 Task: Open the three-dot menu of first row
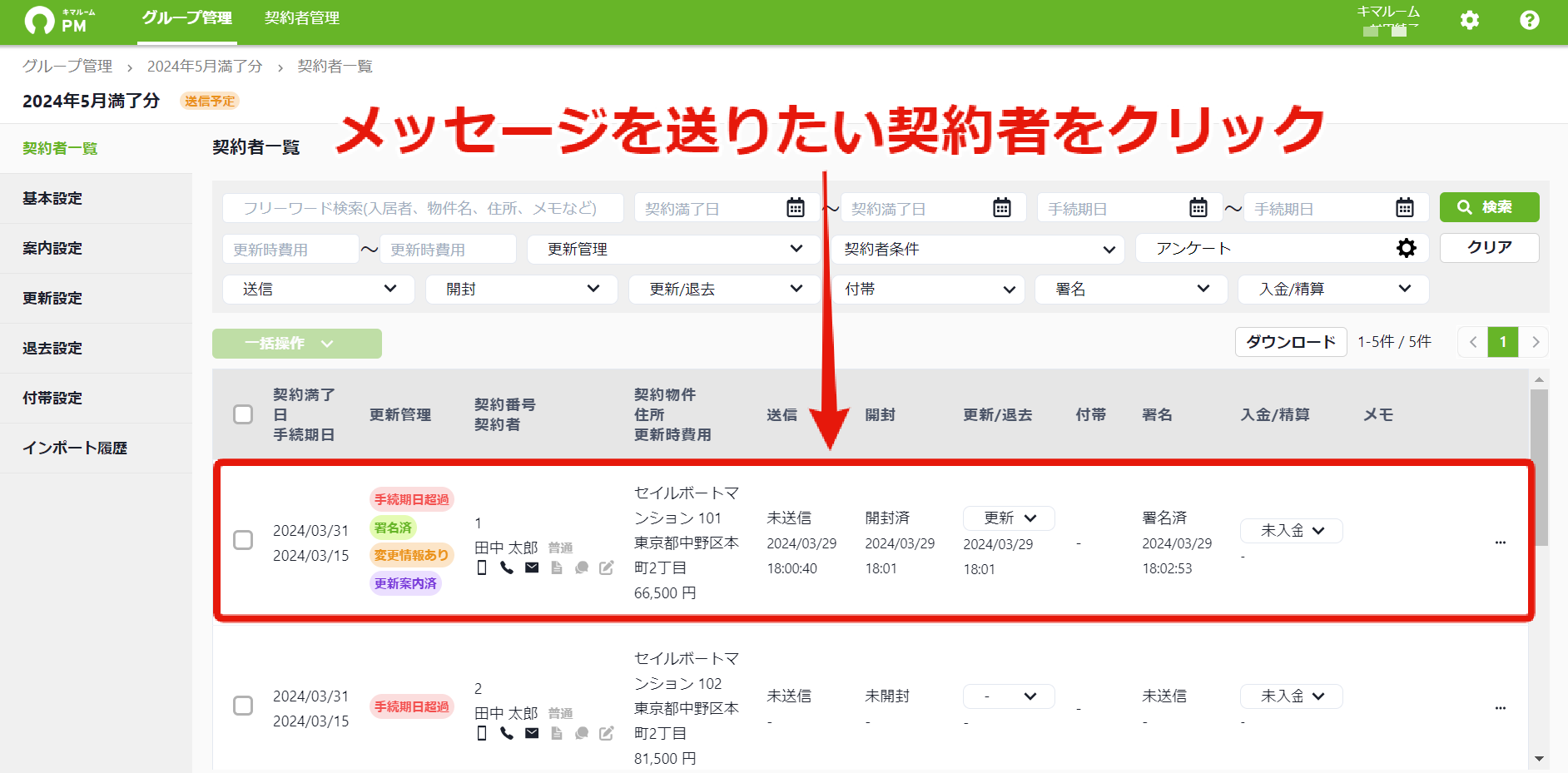coord(1501,543)
